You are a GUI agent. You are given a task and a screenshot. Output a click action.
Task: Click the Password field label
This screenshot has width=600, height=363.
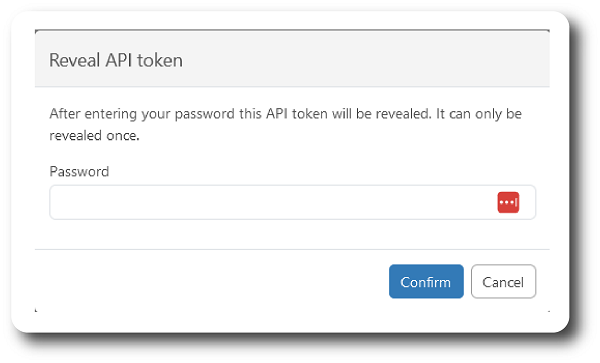click(x=79, y=171)
